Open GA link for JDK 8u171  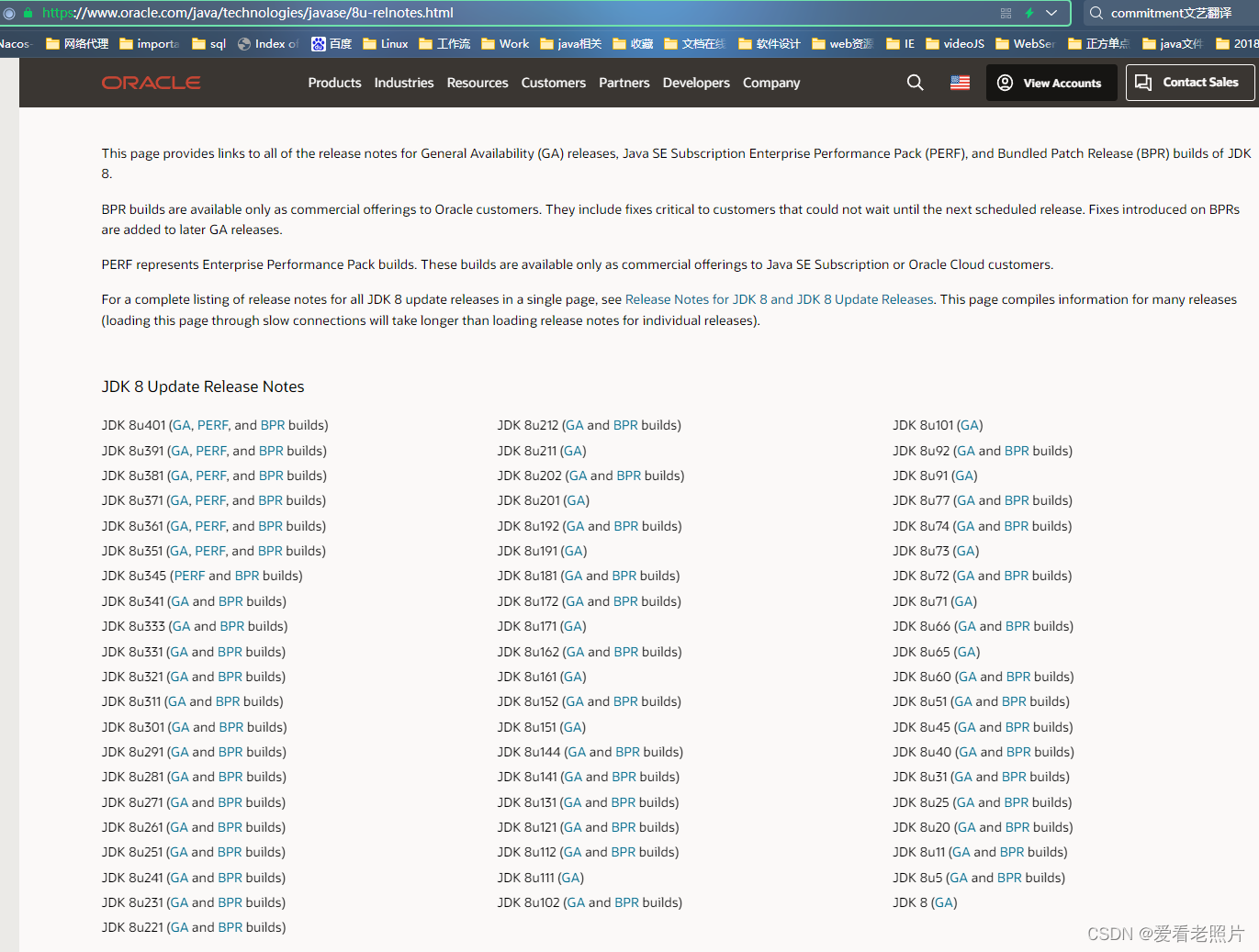click(x=573, y=626)
